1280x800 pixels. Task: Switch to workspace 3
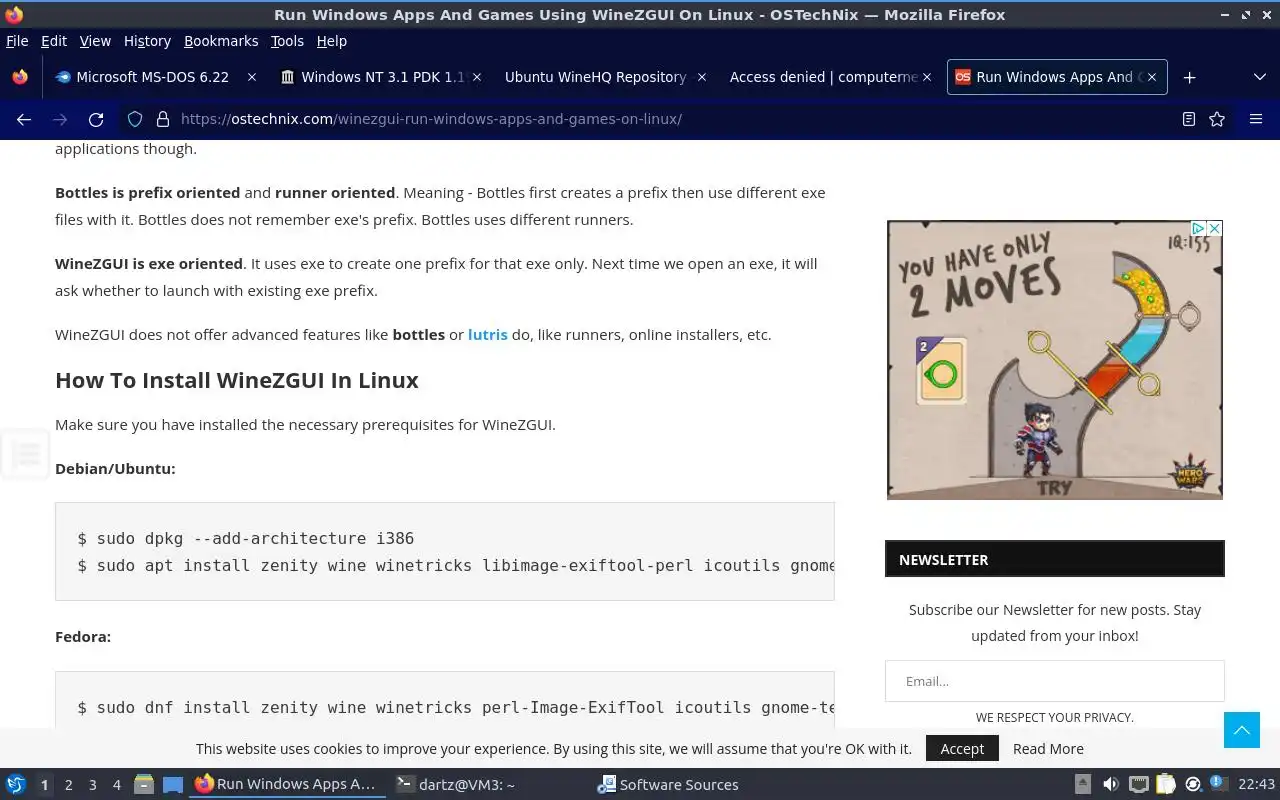[92, 785]
